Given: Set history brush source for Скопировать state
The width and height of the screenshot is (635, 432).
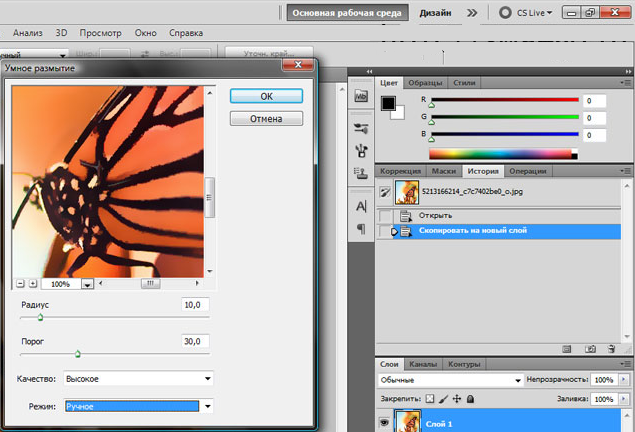Looking at the screenshot, I should tap(385, 232).
